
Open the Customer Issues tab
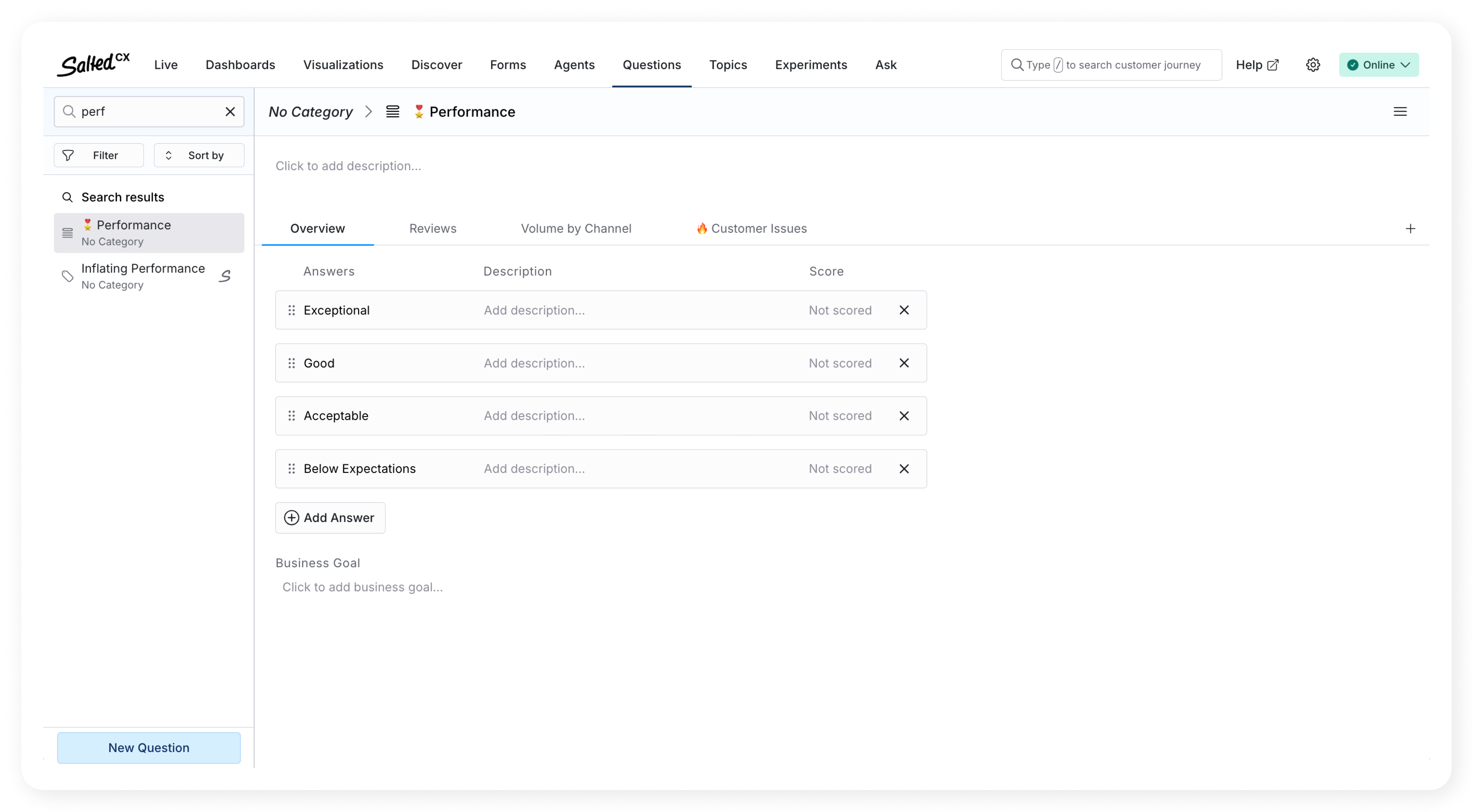tap(751, 229)
